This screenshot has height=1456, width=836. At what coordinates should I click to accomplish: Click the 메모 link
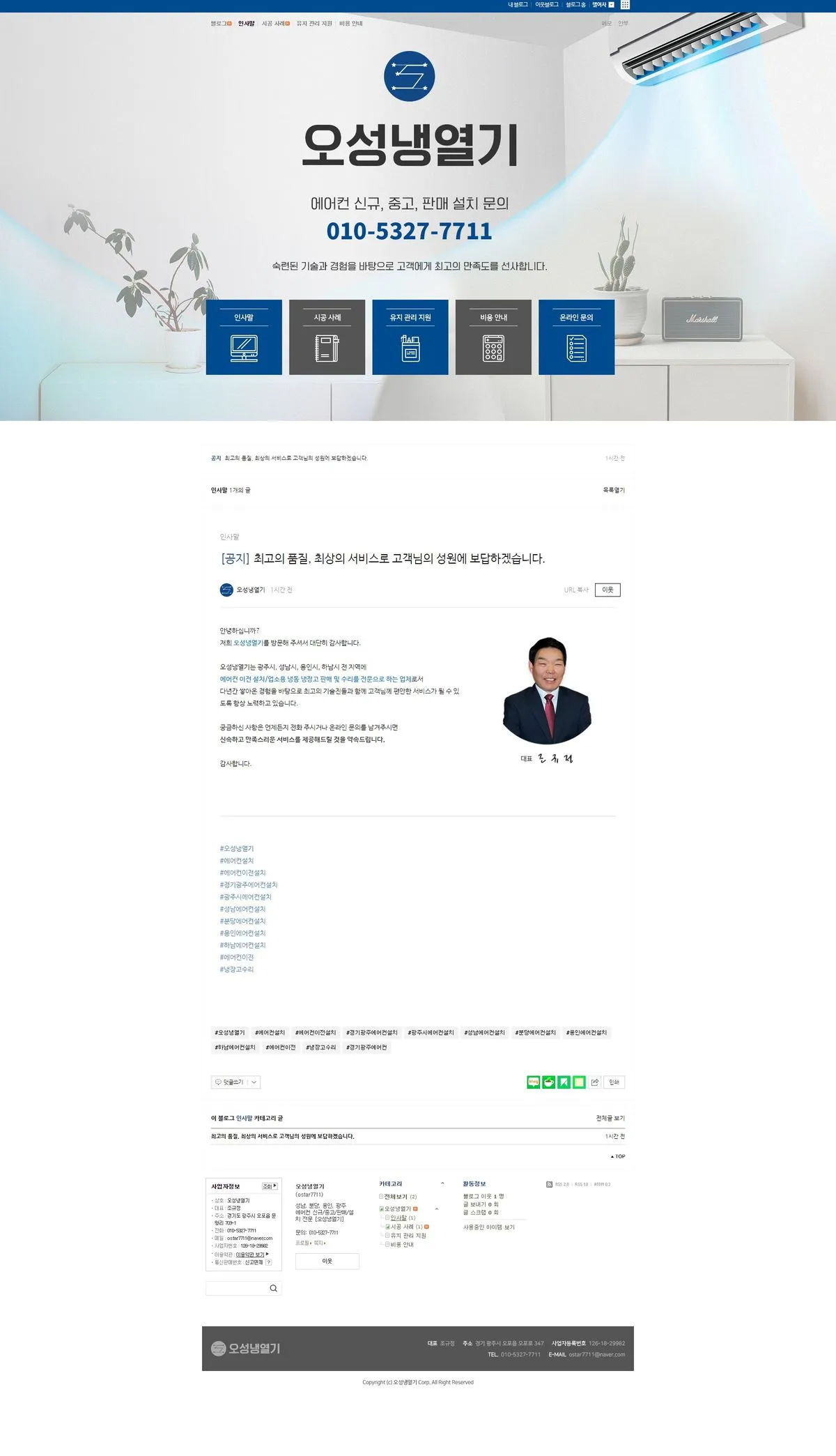607,24
